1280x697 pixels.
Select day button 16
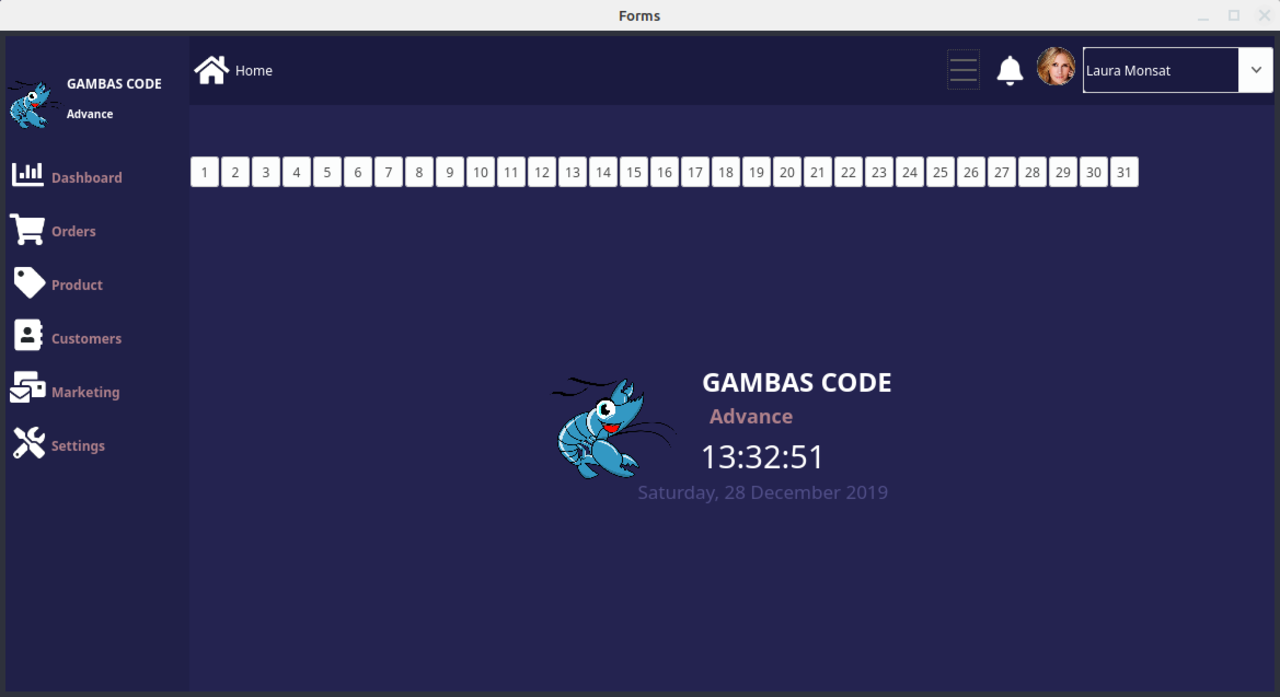click(x=664, y=172)
